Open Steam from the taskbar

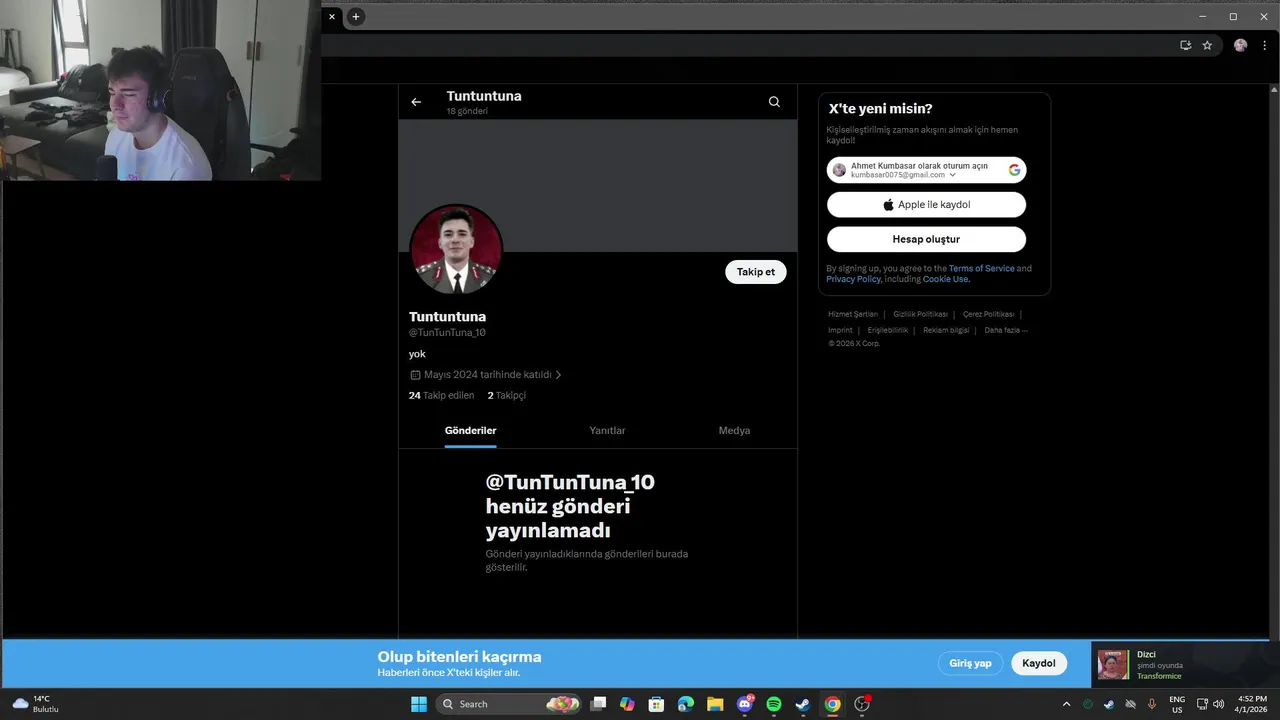pyautogui.click(x=803, y=704)
